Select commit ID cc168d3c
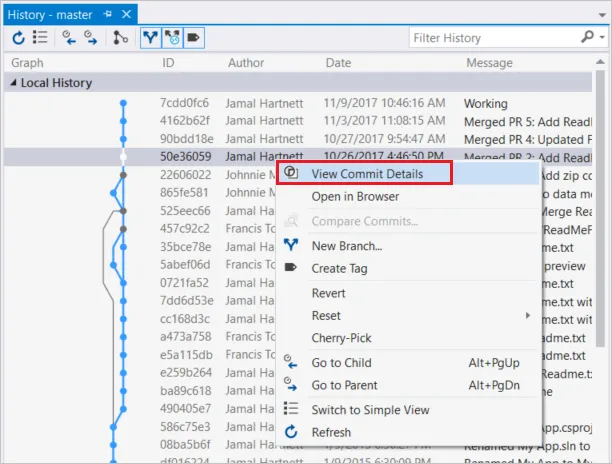This screenshot has width=612, height=464. [185, 319]
